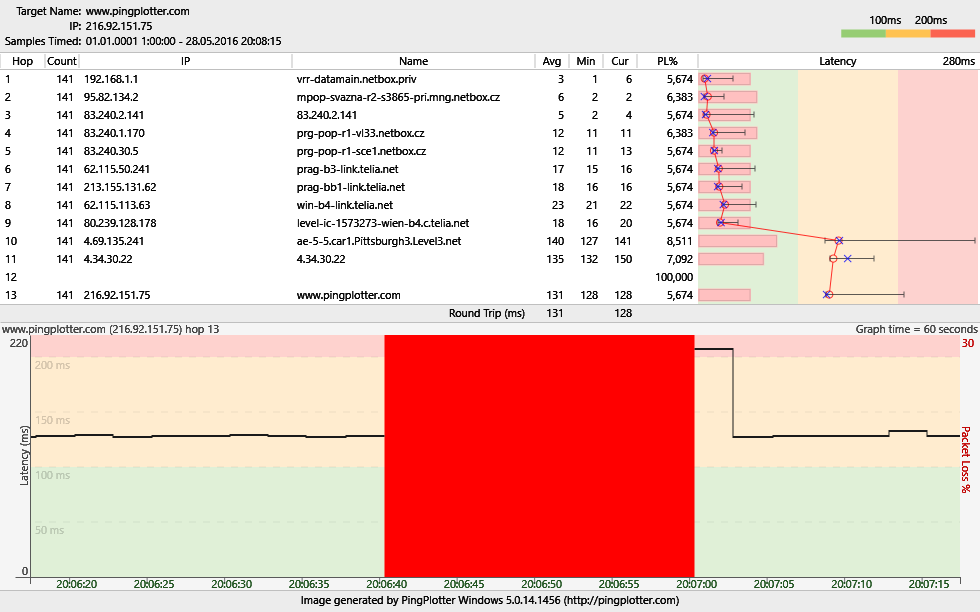Select IP 83.240.1.170
Screen dimensions: 980x612
tap(114, 134)
